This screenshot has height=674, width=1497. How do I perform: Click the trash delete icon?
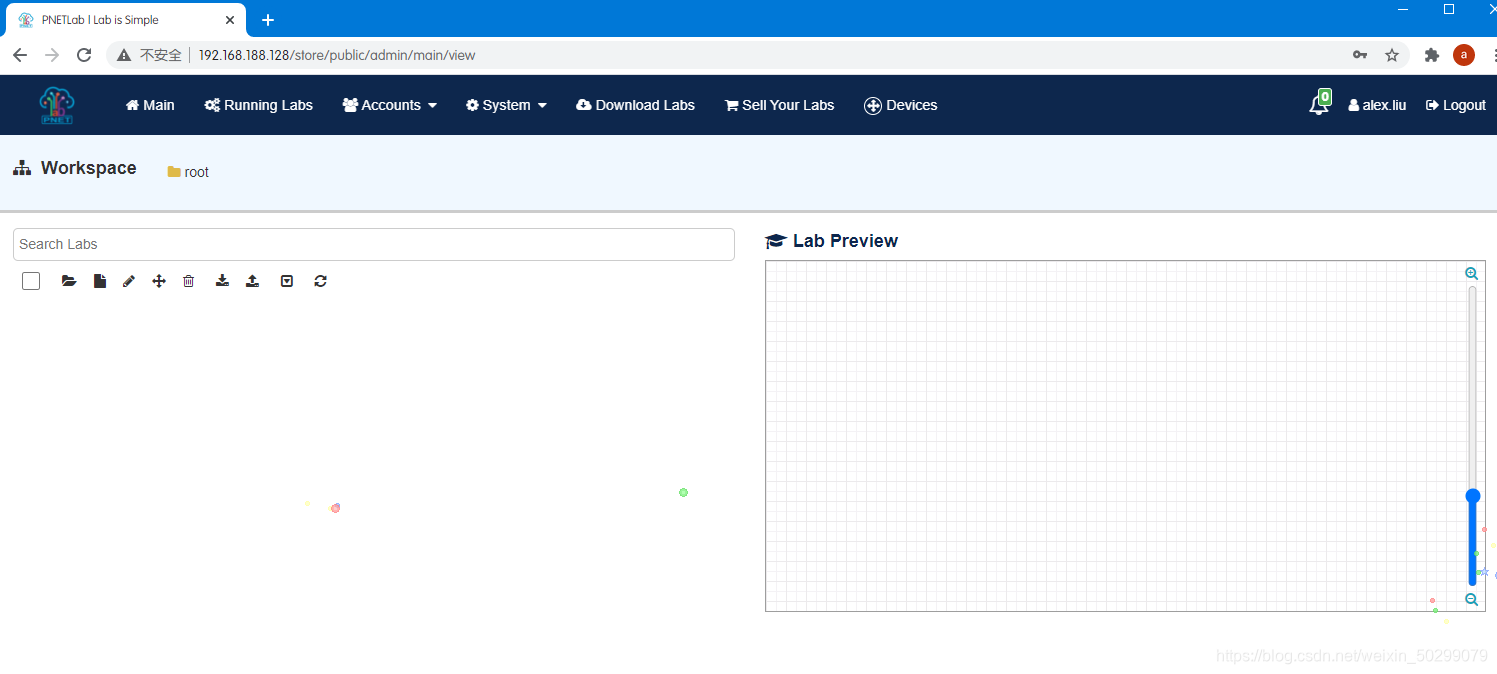(x=188, y=281)
